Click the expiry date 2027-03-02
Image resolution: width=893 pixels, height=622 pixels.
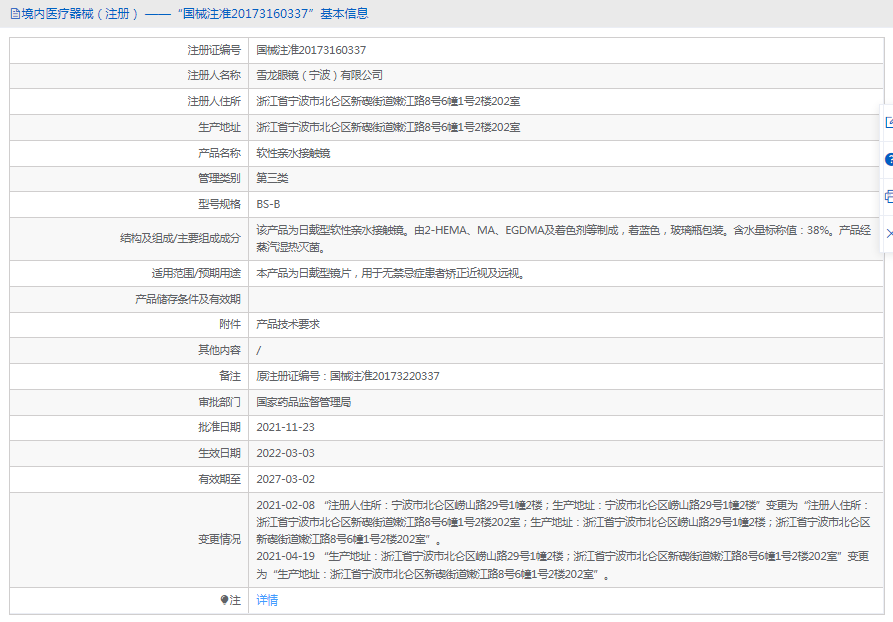(285, 479)
